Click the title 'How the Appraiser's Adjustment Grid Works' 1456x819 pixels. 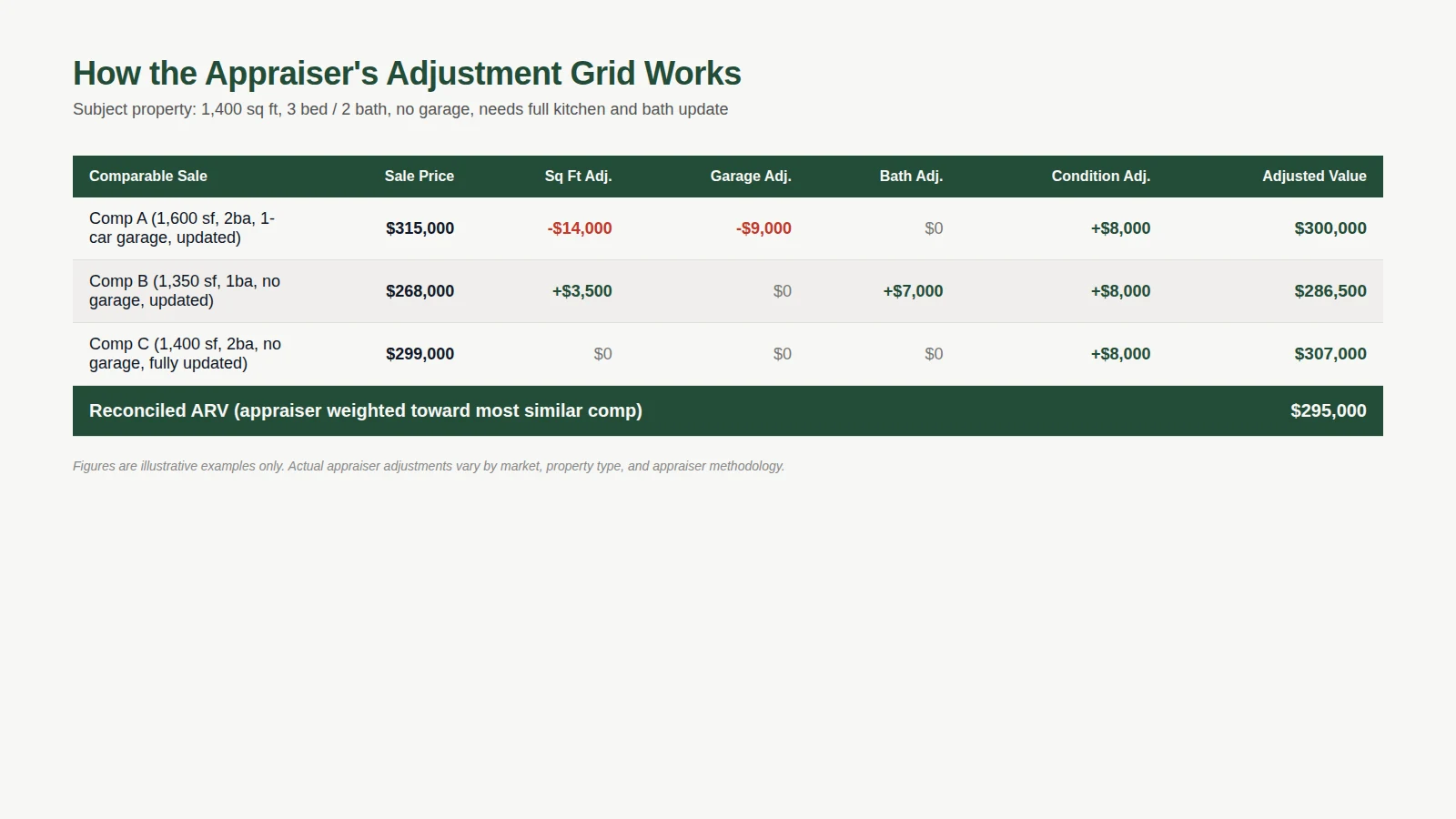[x=407, y=74]
